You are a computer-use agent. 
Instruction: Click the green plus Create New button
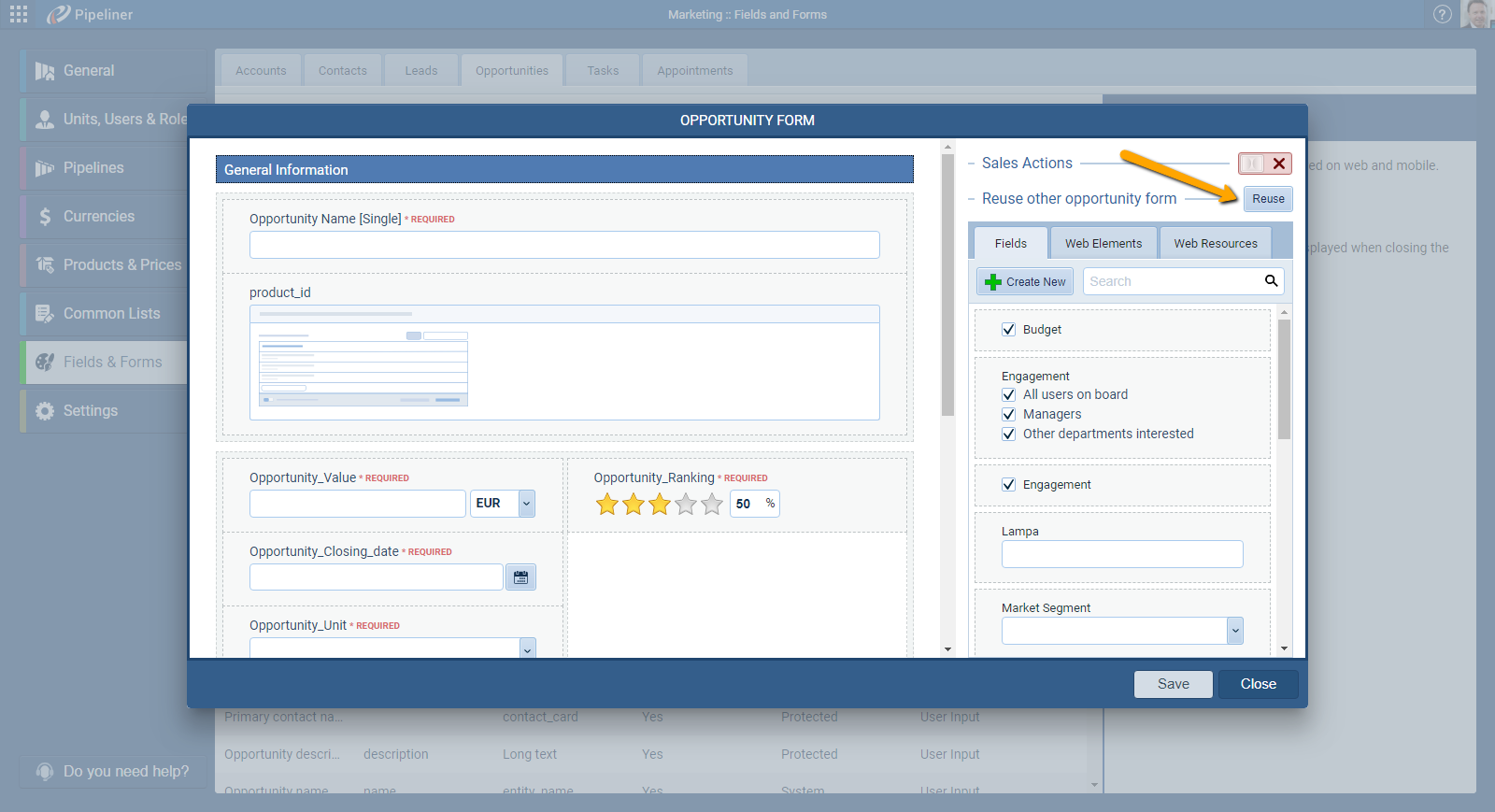pyautogui.click(x=1025, y=281)
